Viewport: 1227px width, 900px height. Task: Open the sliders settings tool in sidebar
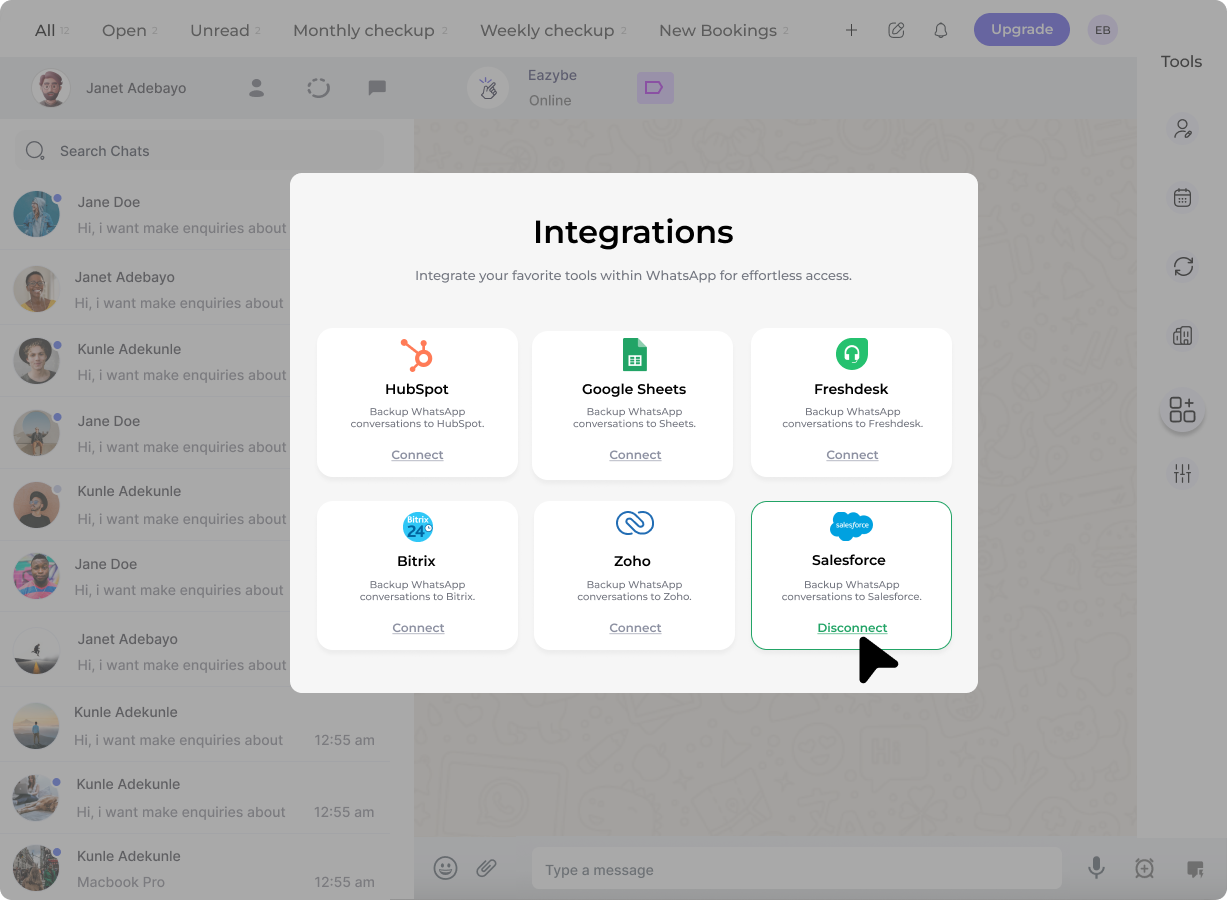[1182, 473]
